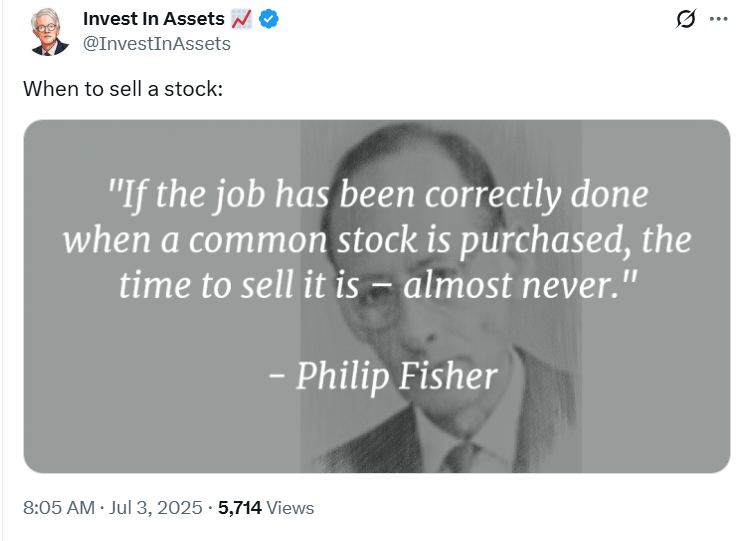Click the Invest In Assets profile avatar
748x541 pixels.
pyautogui.click(x=47, y=32)
